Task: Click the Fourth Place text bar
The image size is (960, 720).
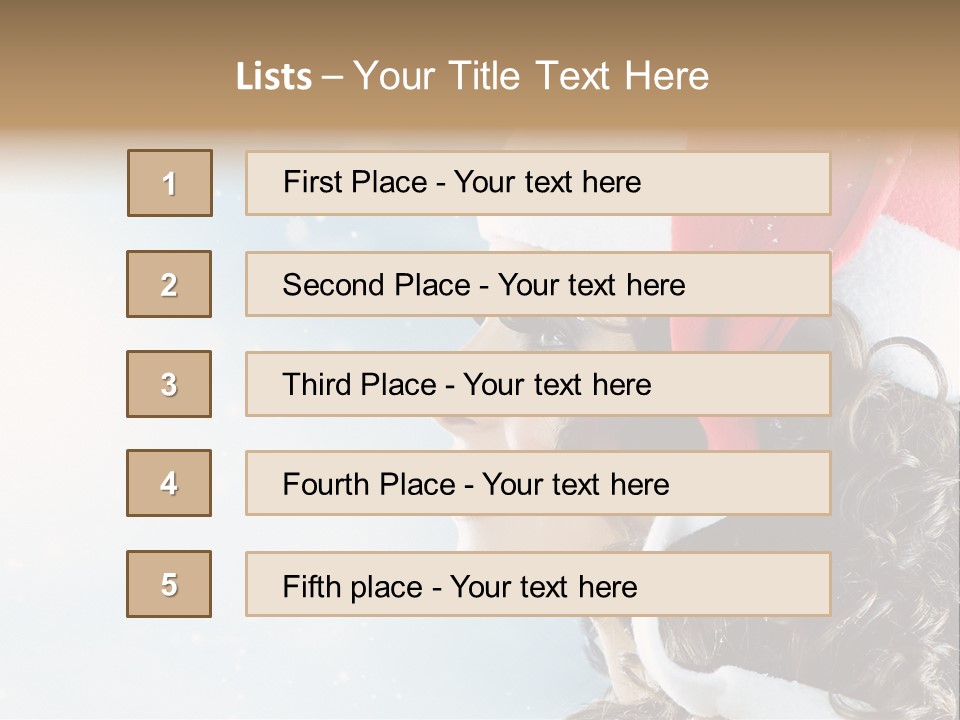Action: 538,483
